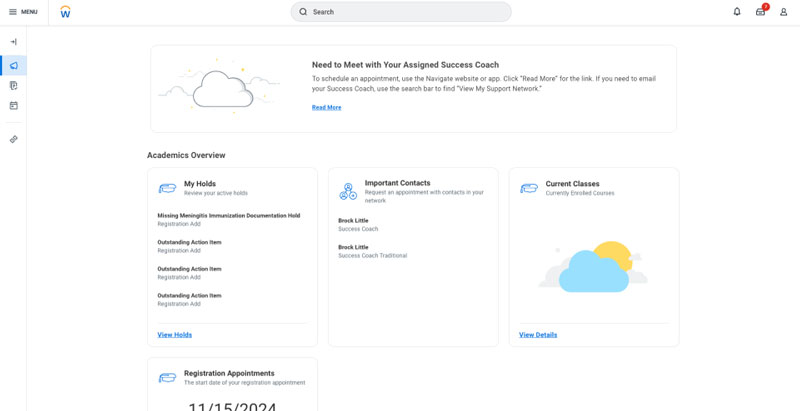Image resolution: width=800 pixels, height=411 pixels.
Task: Open the document tasks sidebar icon
Action: coord(13,86)
